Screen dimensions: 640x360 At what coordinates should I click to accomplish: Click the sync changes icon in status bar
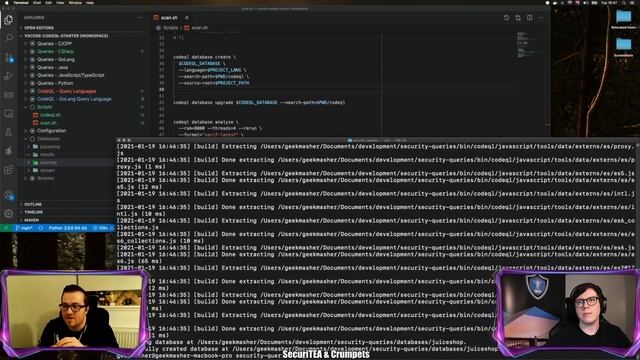click(x=41, y=228)
